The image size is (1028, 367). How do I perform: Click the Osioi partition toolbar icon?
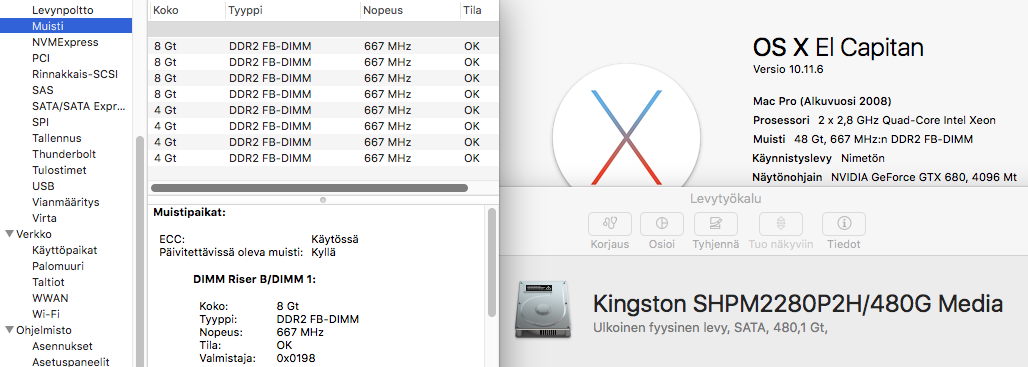tap(662, 224)
